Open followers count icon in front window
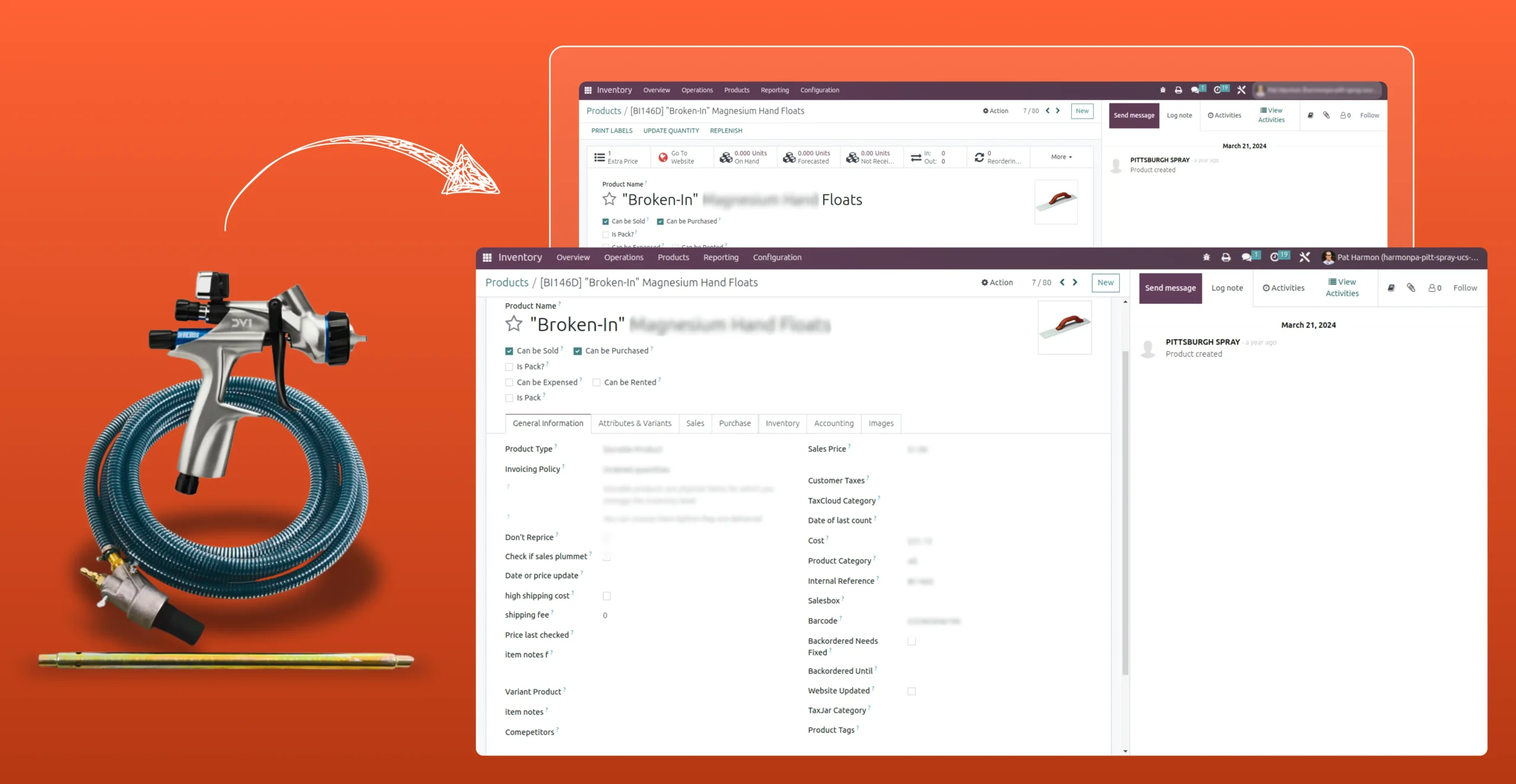This screenshot has width=1516, height=784. click(1435, 288)
